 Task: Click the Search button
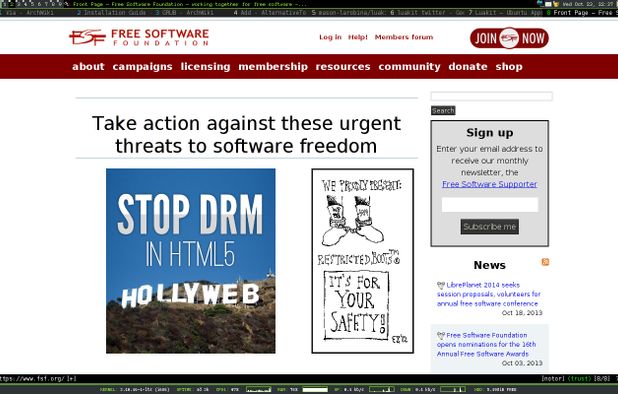443,110
